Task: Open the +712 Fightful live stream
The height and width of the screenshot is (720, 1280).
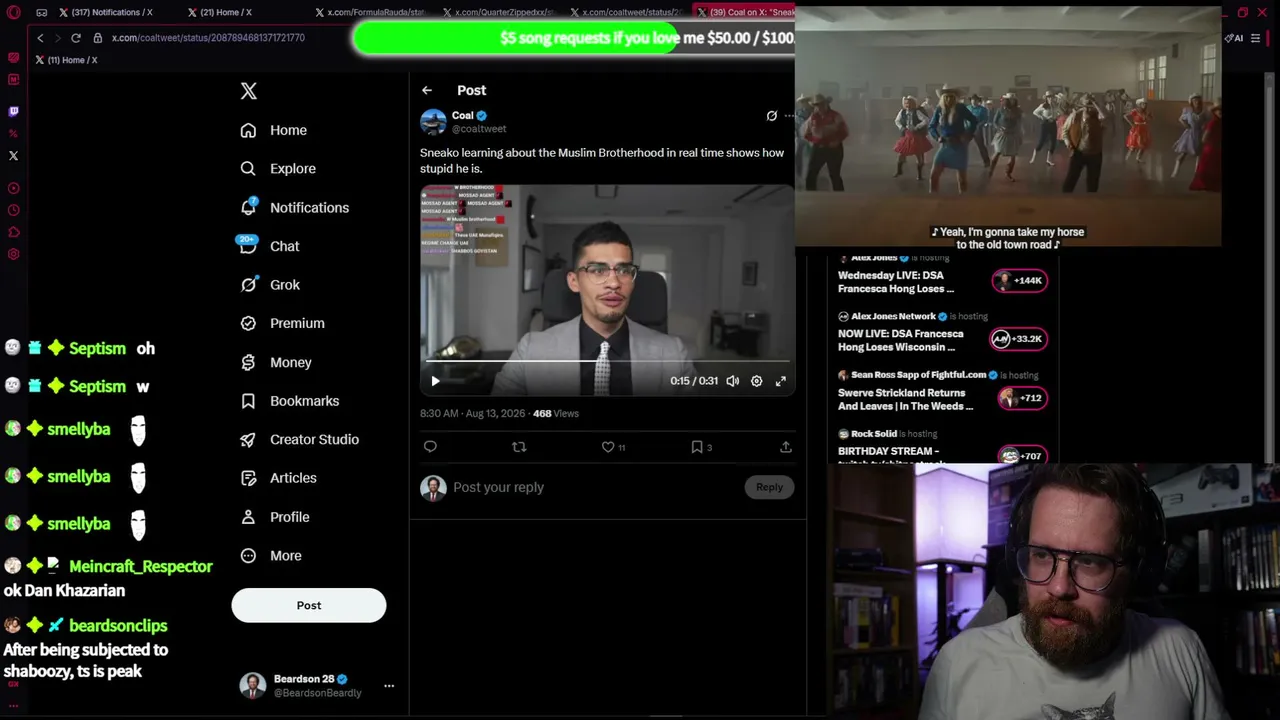Action: (1021, 398)
